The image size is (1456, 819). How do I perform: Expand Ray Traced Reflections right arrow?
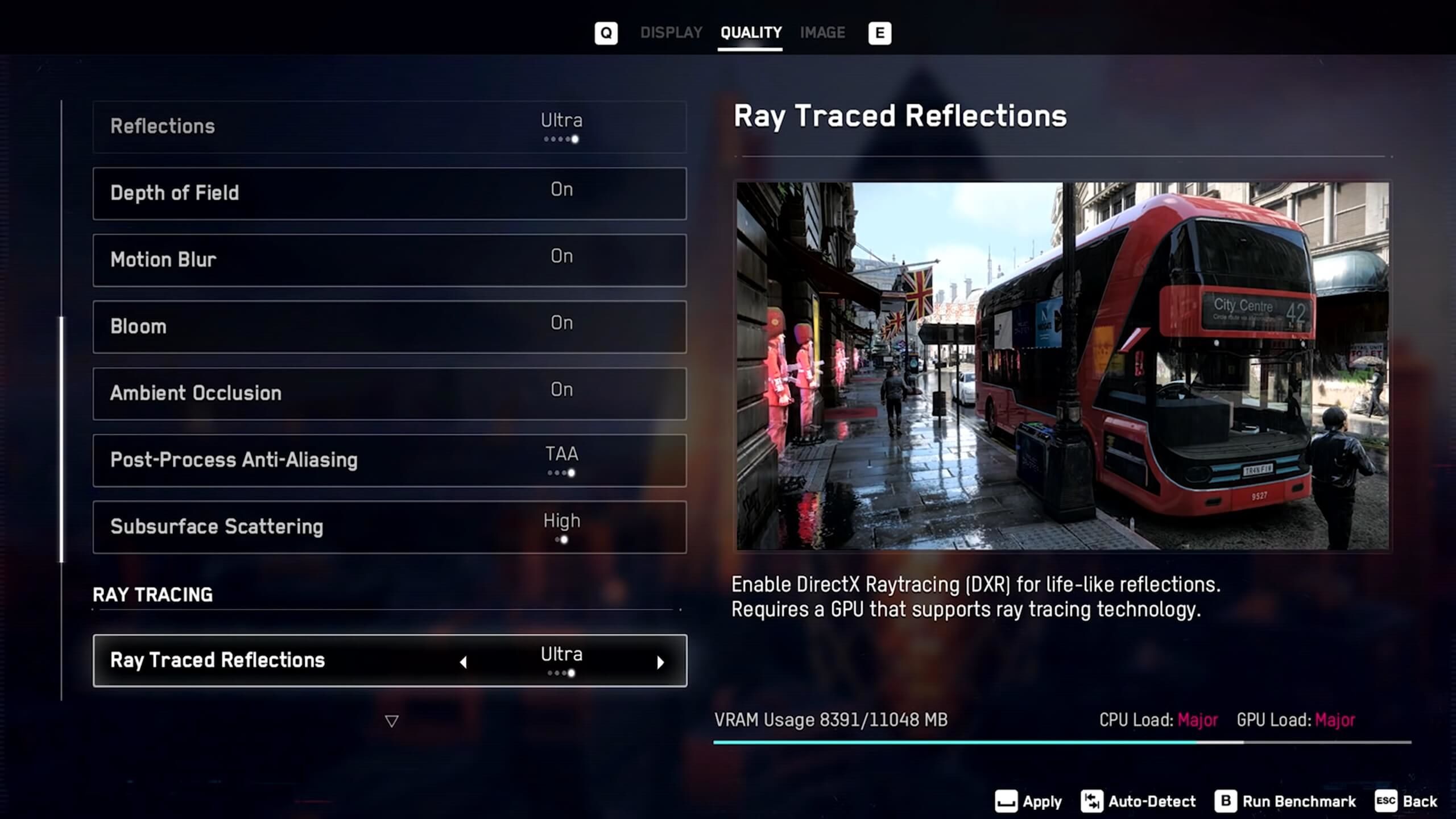(661, 661)
